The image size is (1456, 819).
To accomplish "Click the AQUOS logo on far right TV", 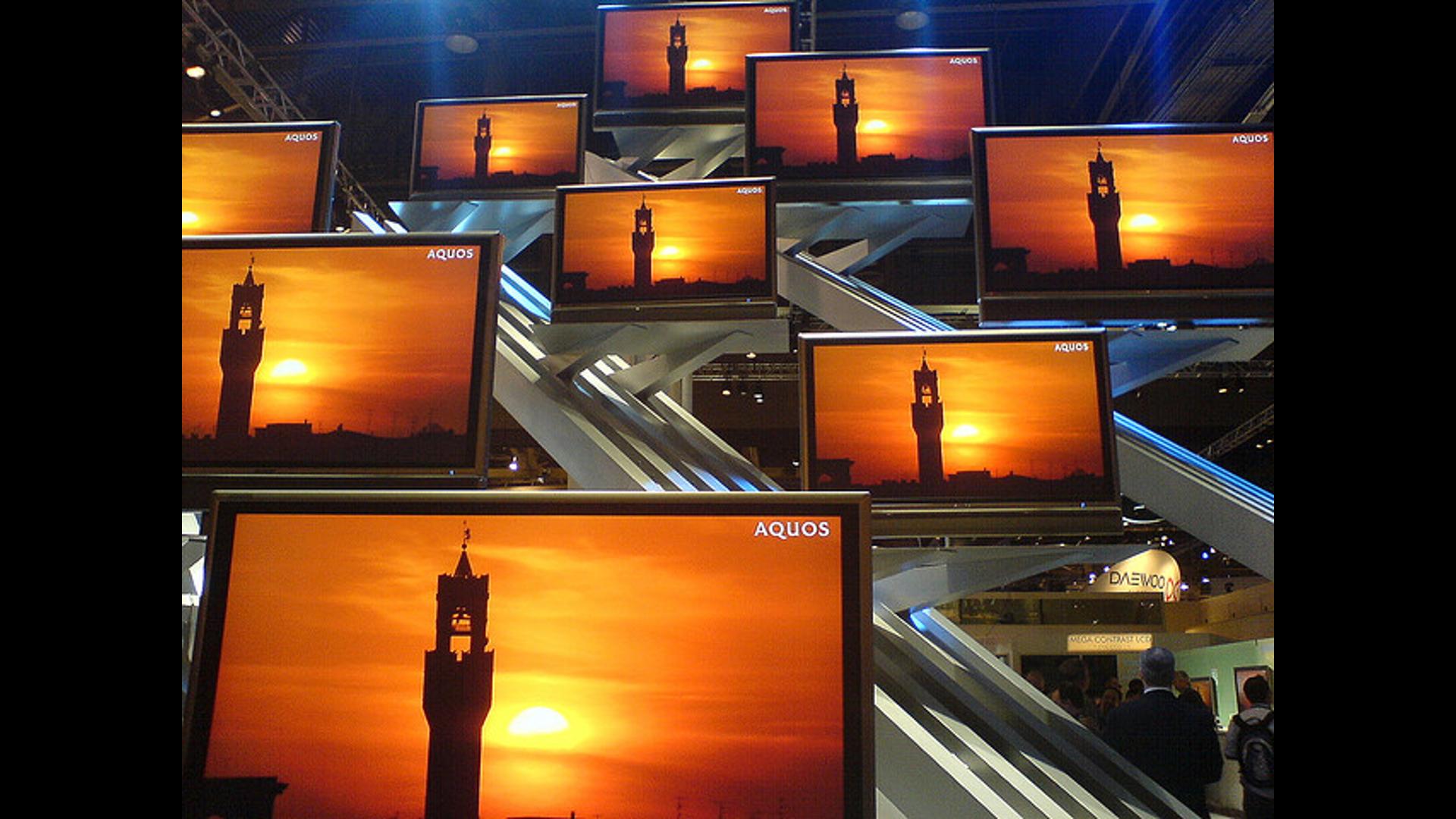I will 1250,139.
